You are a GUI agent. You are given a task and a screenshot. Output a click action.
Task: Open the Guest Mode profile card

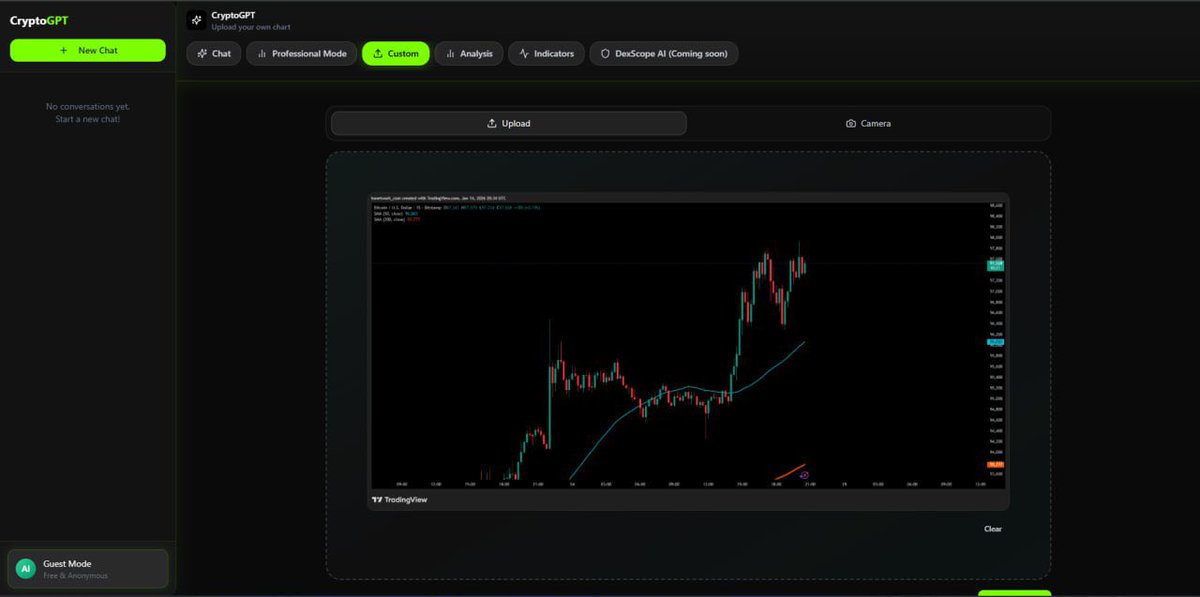tap(88, 568)
